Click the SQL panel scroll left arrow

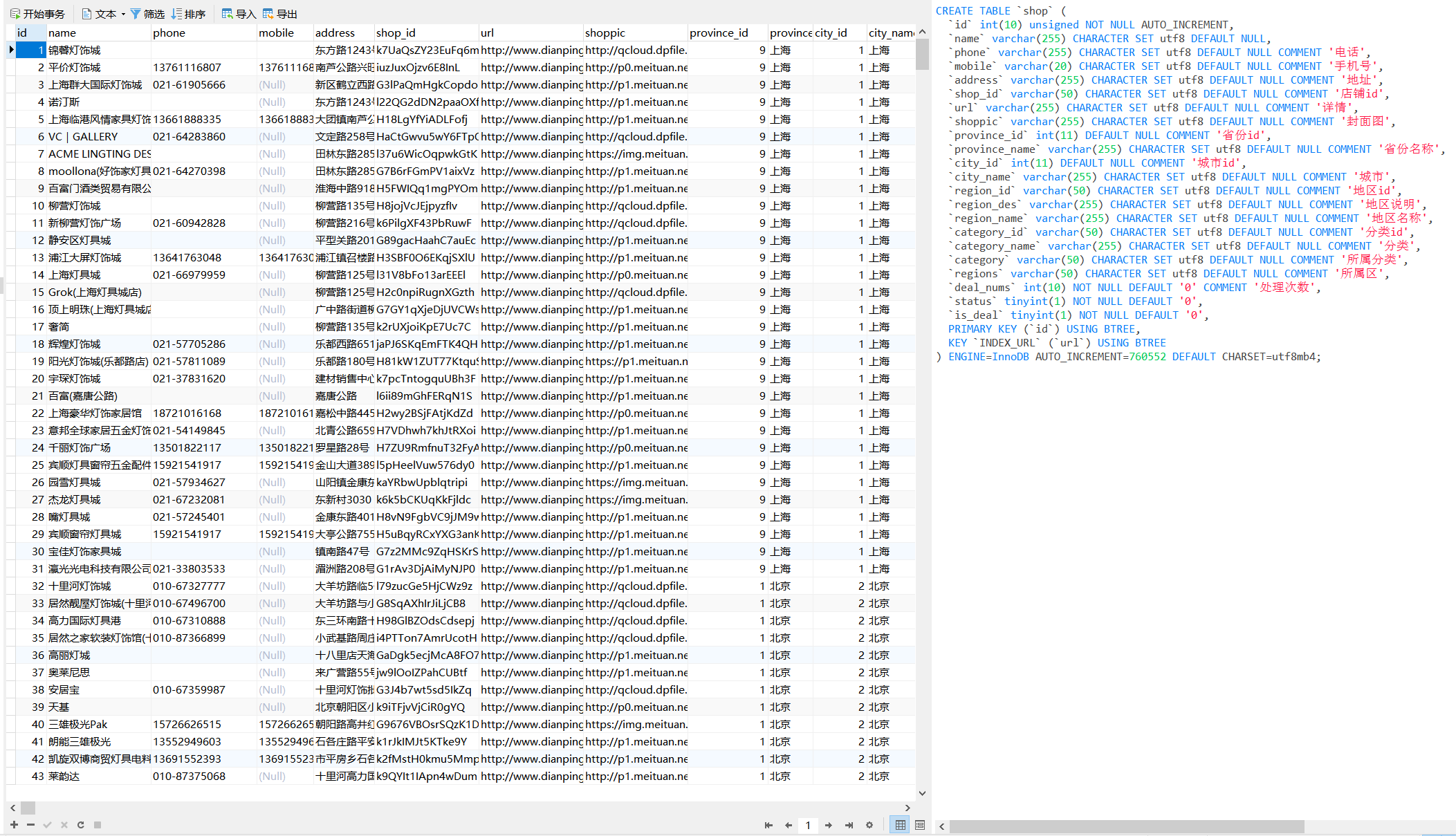click(941, 826)
